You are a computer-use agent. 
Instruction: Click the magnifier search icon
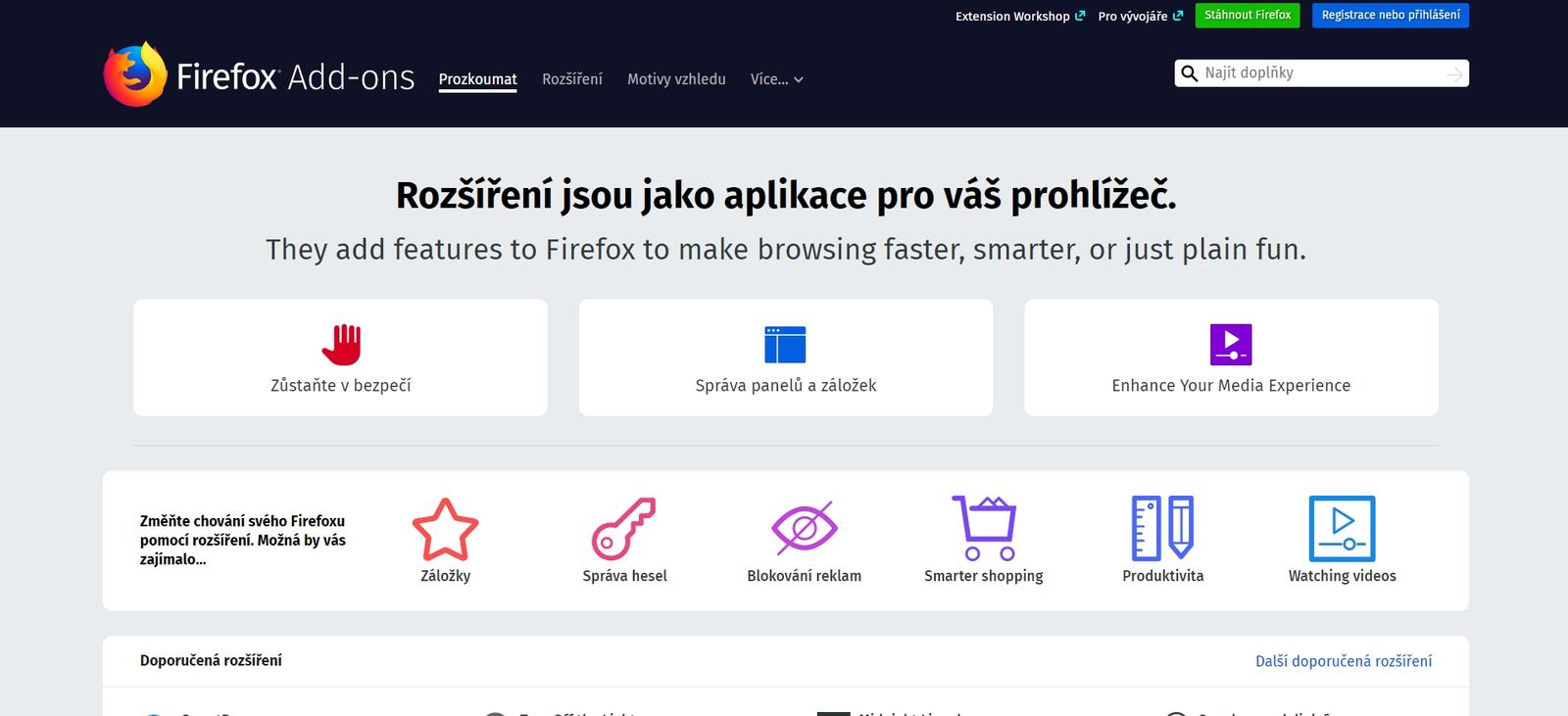coord(1190,73)
